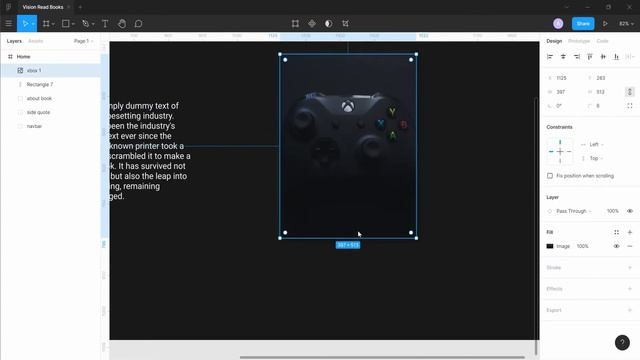This screenshot has height=360, width=640.
Task: Add an effect in Effects section
Action: coord(630,289)
